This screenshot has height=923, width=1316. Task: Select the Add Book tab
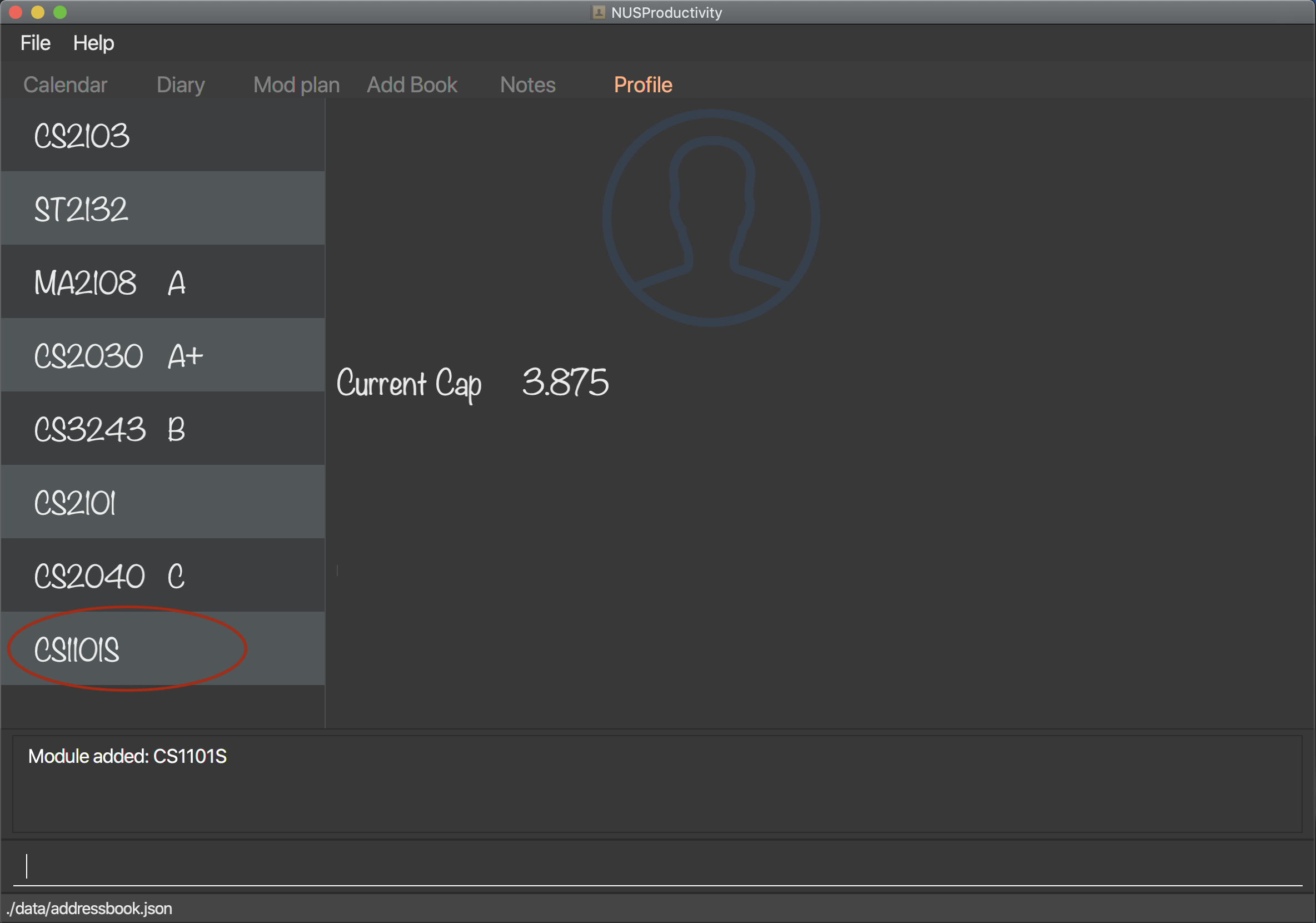pos(413,85)
